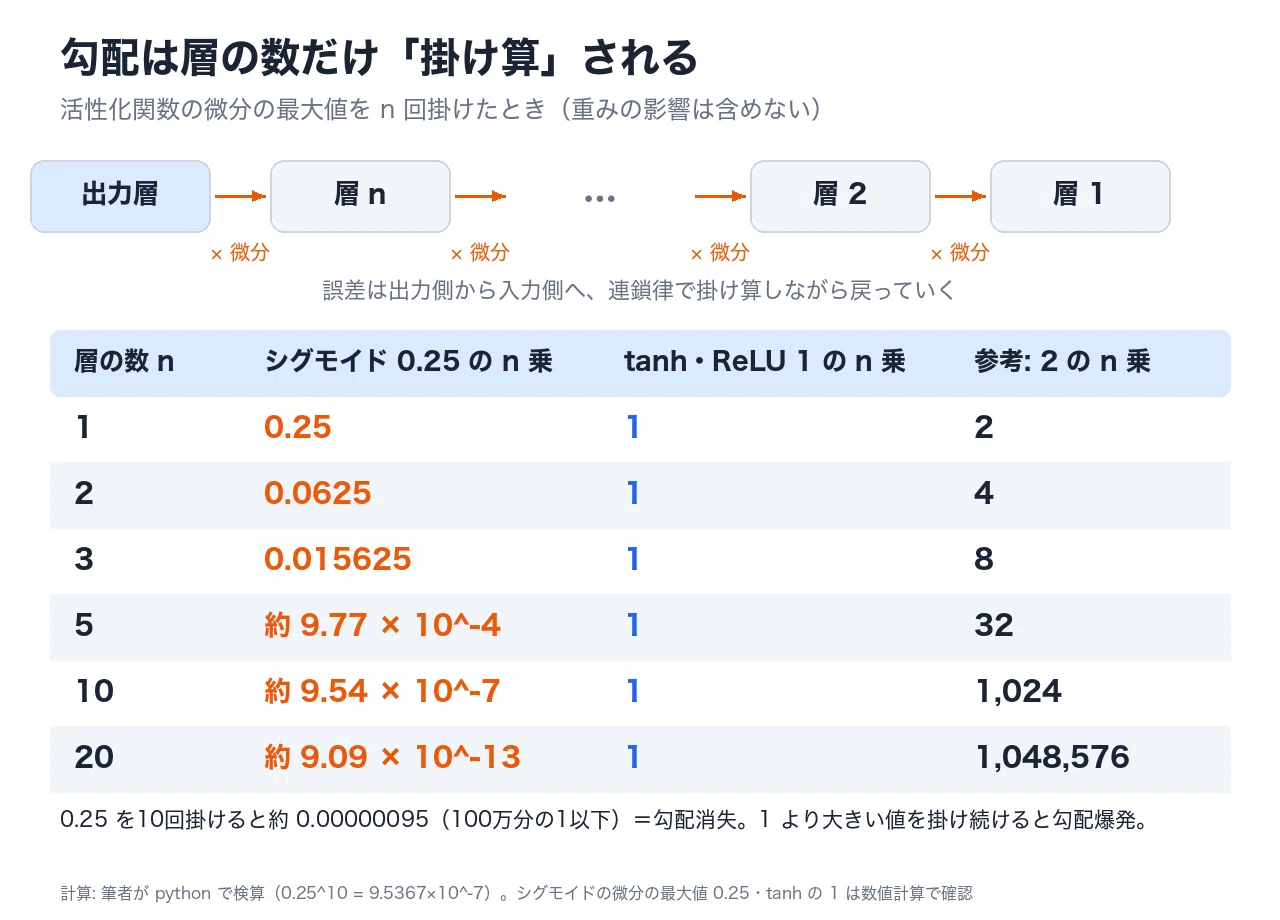Click the 層の数 n column header
Screen dimensions: 1280x920
pyautogui.click(x=124, y=362)
